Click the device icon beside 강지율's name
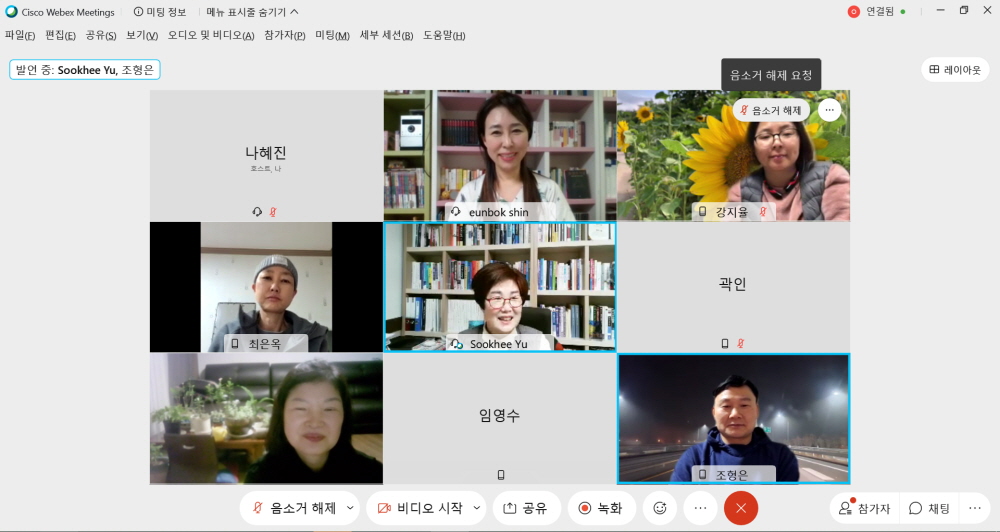The image size is (1000, 532). click(702, 212)
